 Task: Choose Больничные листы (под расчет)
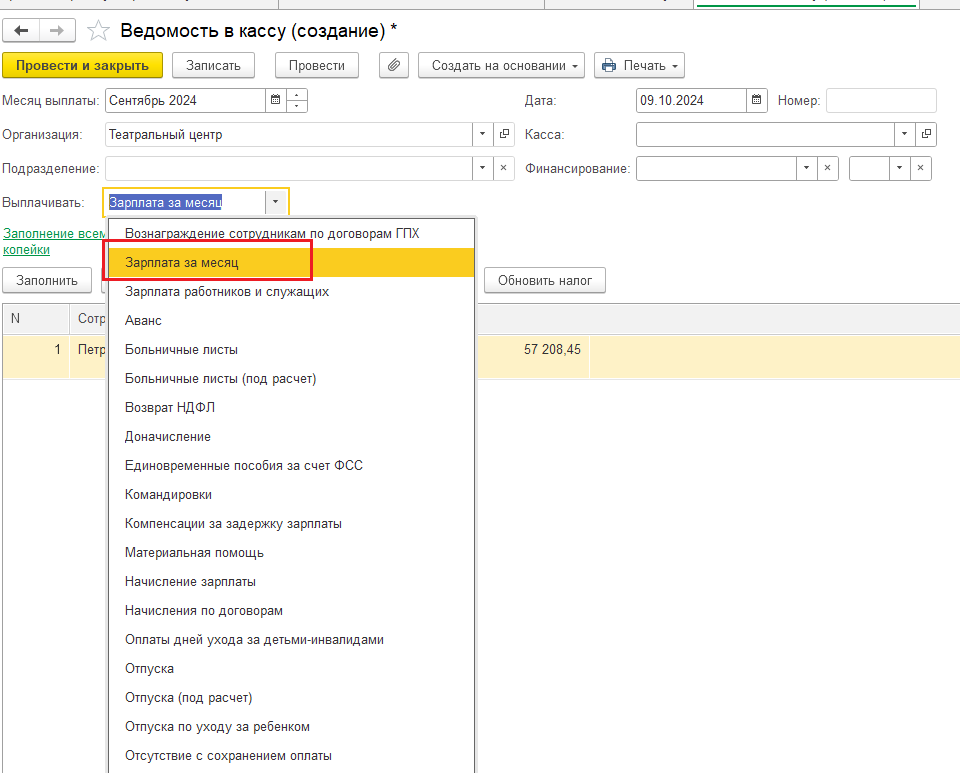point(291,378)
